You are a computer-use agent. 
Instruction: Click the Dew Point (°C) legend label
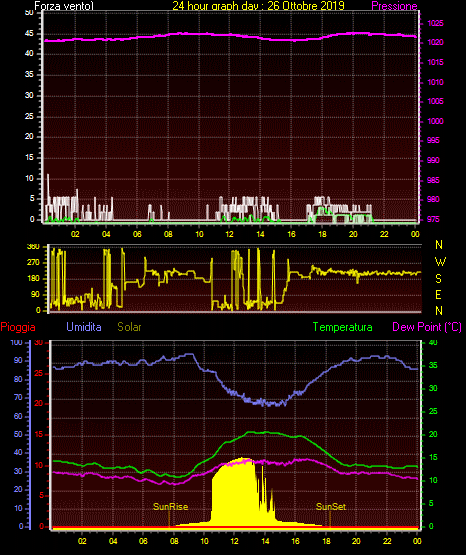427,327
